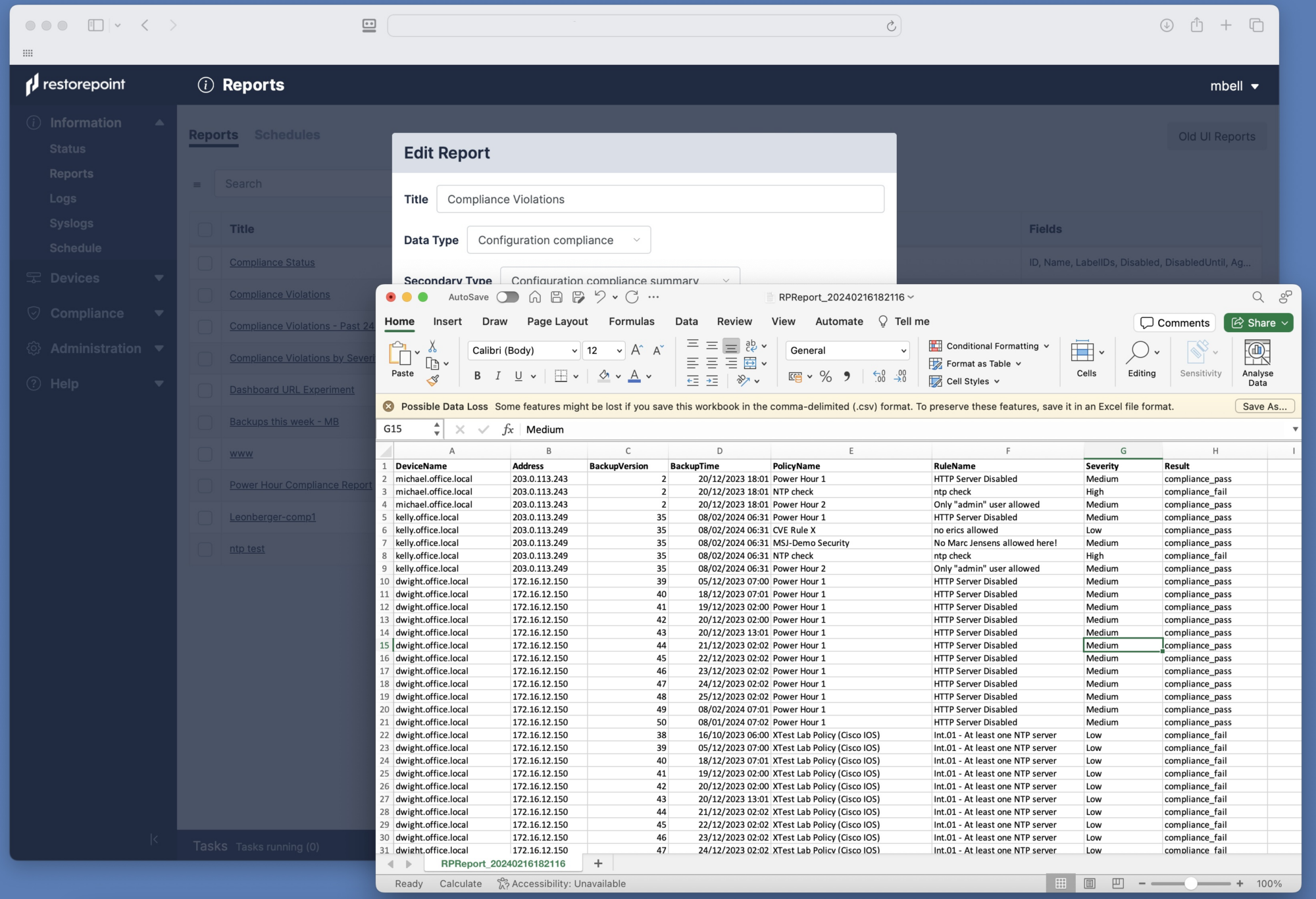This screenshot has width=1316, height=899.
Task: Open the Schedules tab
Action: [x=287, y=135]
